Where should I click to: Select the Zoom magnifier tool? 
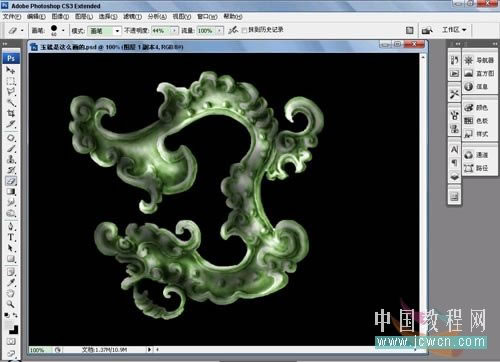(x=11, y=304)
